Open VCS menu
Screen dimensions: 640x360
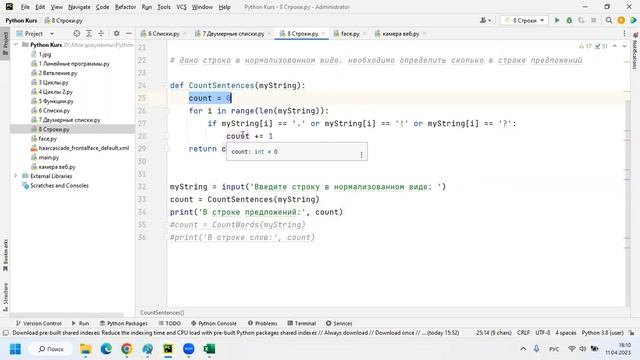(181, 7)
